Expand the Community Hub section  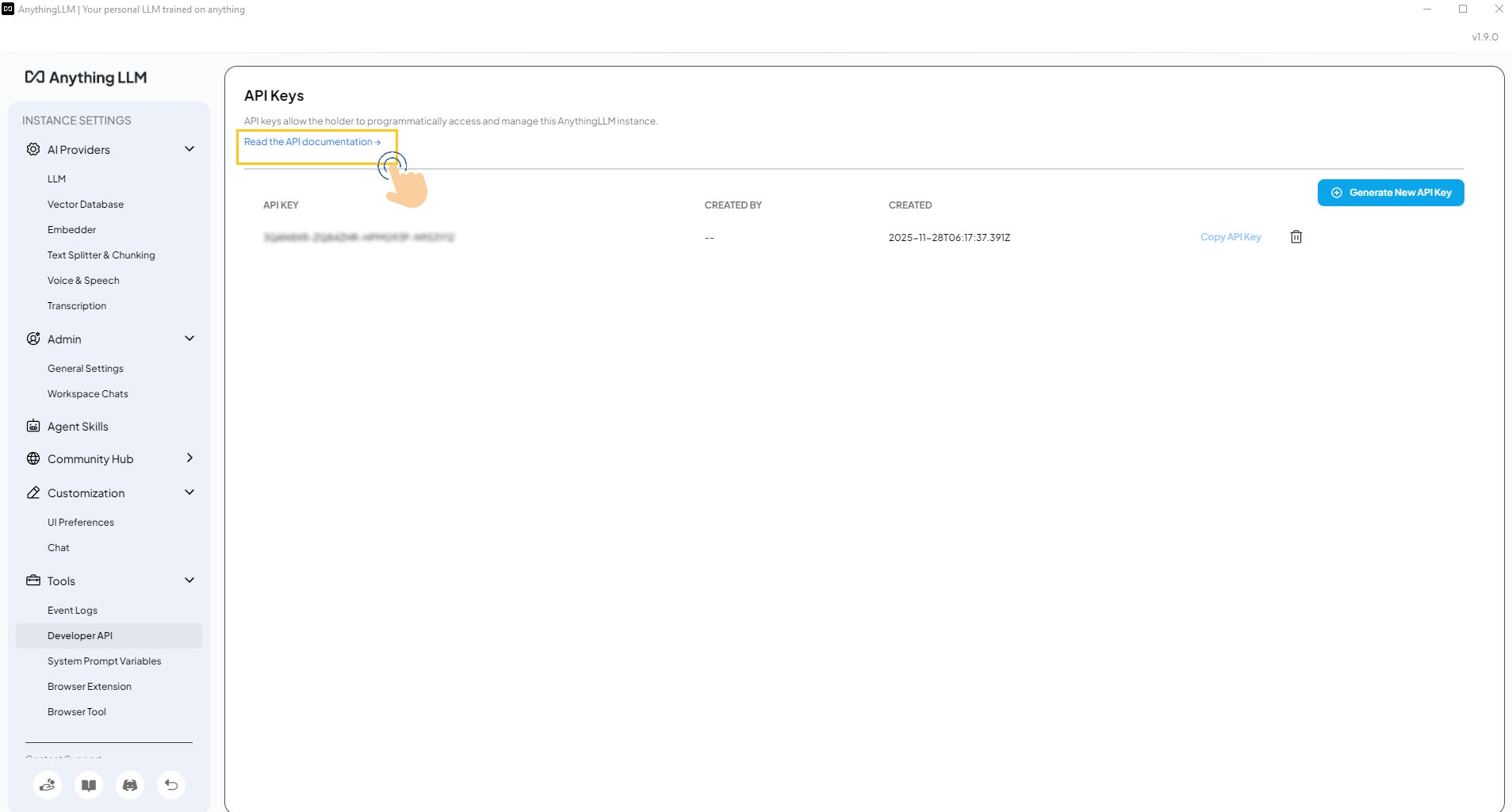coord(189,458)
